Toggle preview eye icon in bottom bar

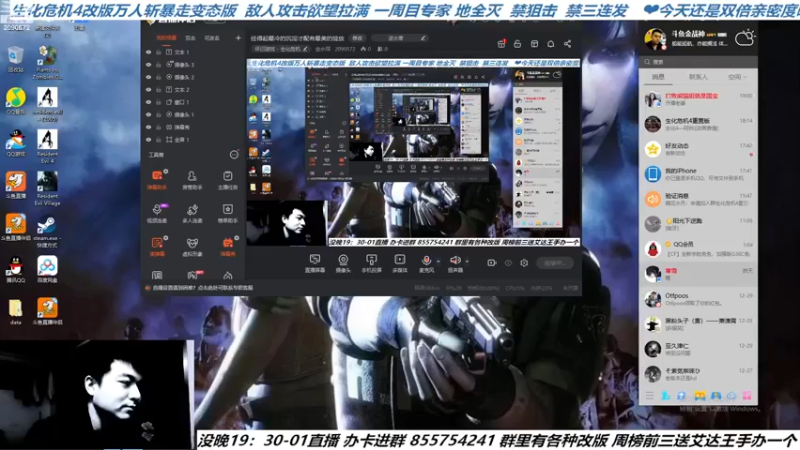508,263
